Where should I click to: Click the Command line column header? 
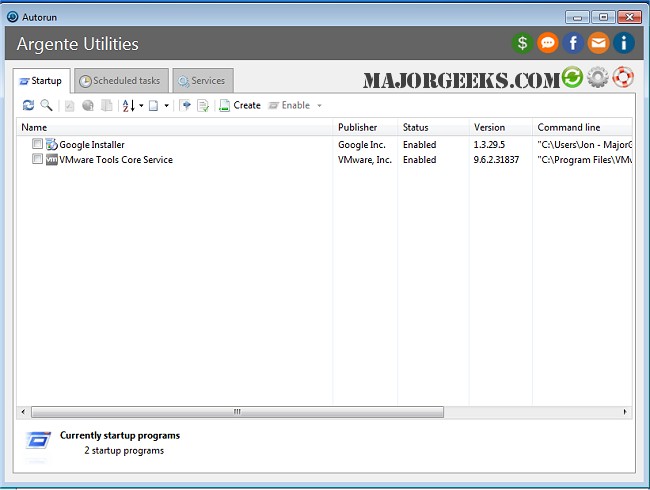pos(582,127)
